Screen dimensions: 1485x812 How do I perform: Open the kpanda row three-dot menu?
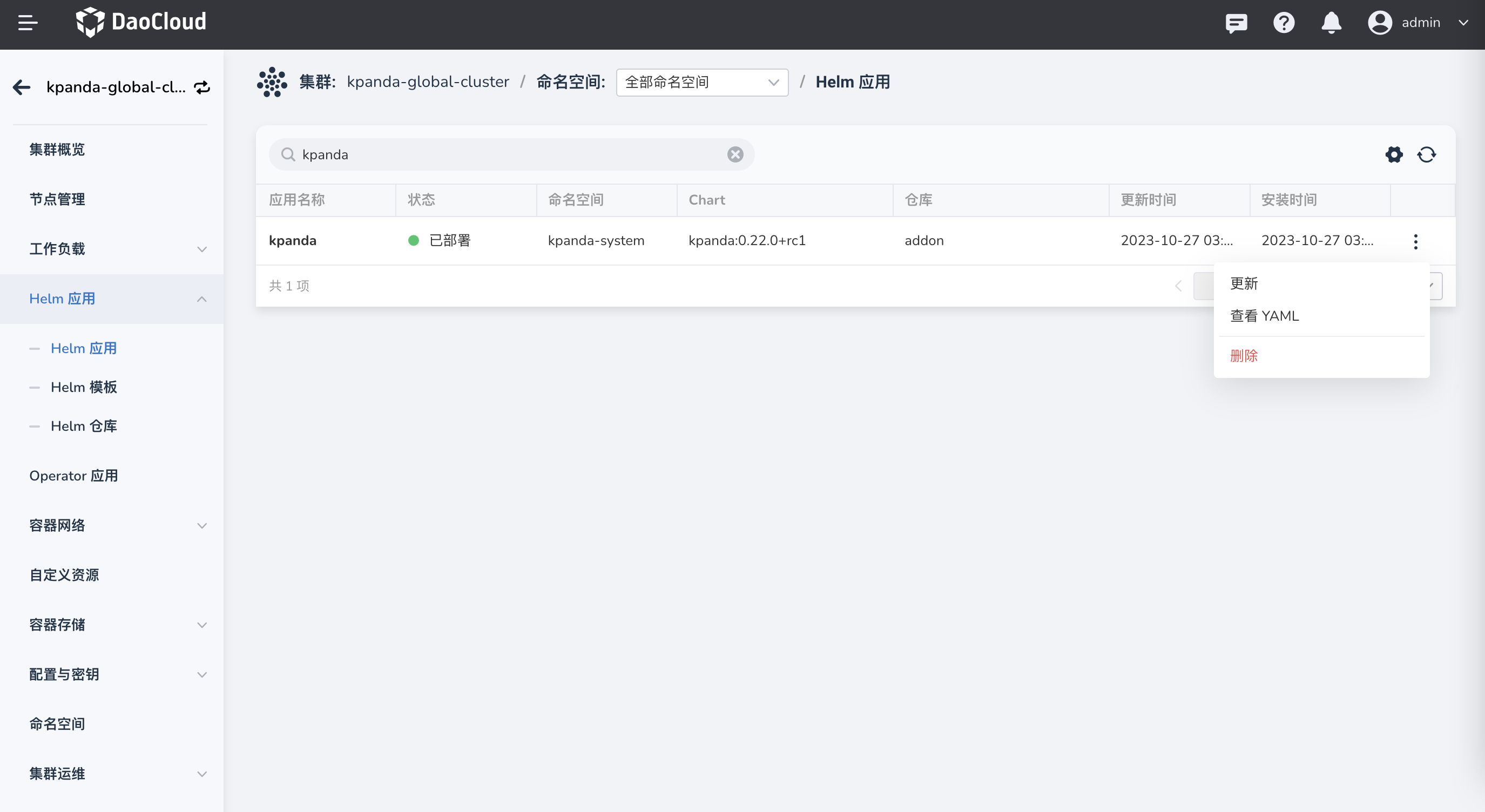(1415, 241)
